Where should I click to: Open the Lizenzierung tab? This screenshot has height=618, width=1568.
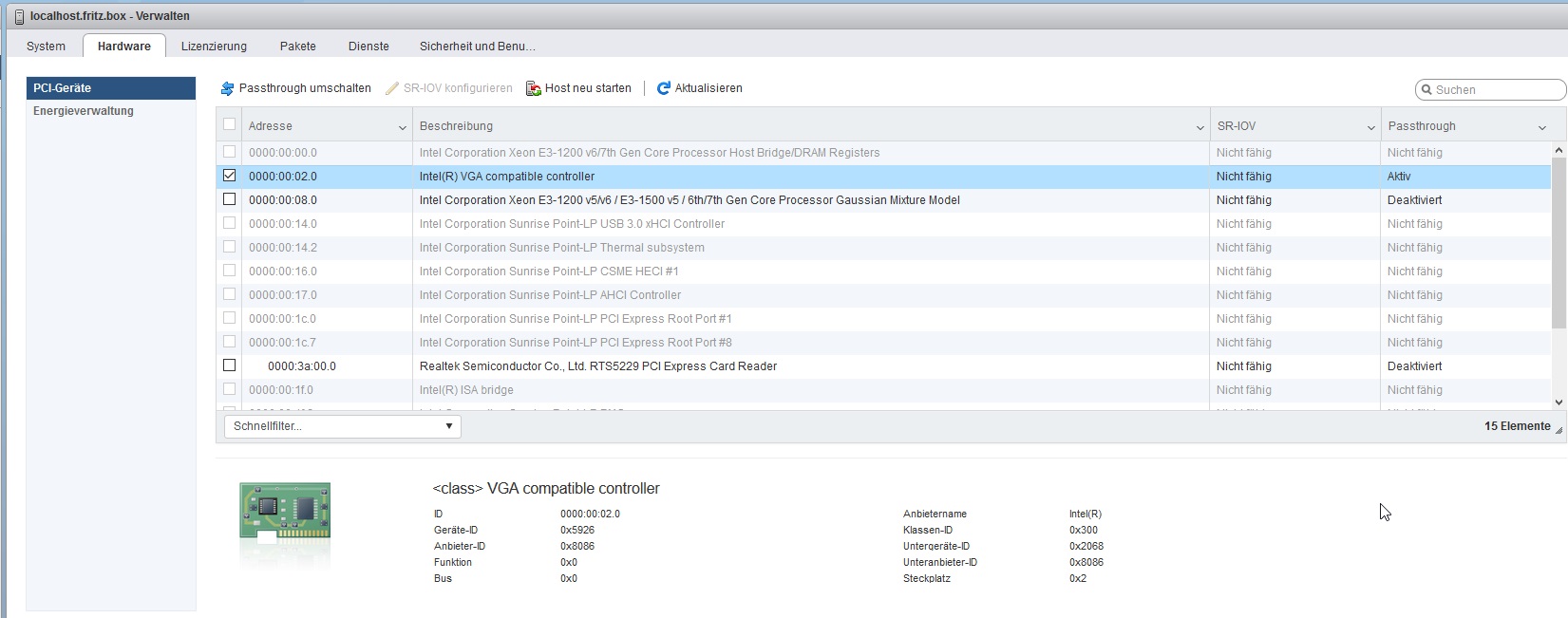click(214, 46)
